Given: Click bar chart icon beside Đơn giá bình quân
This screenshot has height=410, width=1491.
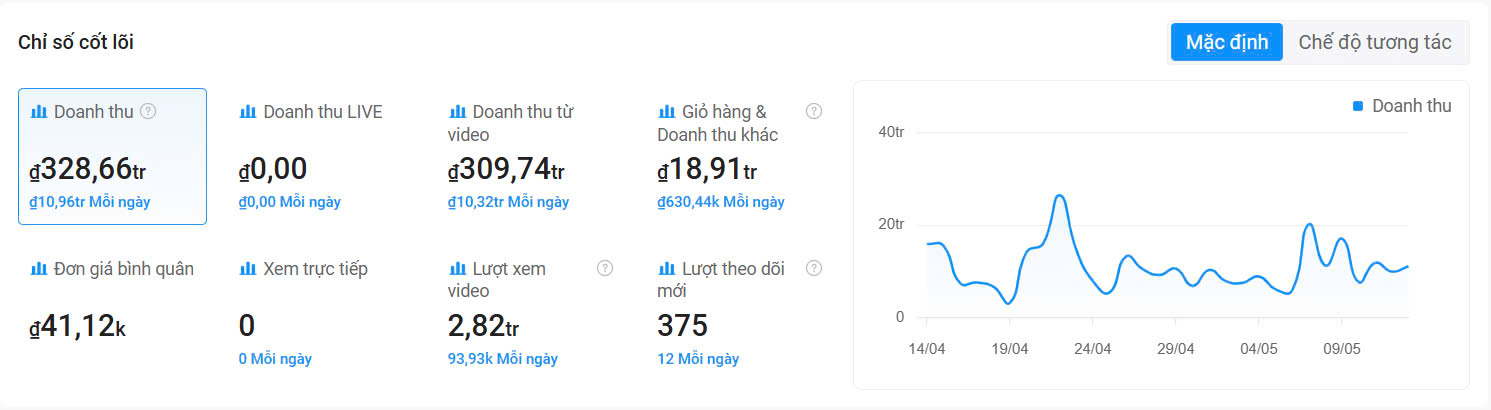Looking at the screenshot, I should click(39, 269).
